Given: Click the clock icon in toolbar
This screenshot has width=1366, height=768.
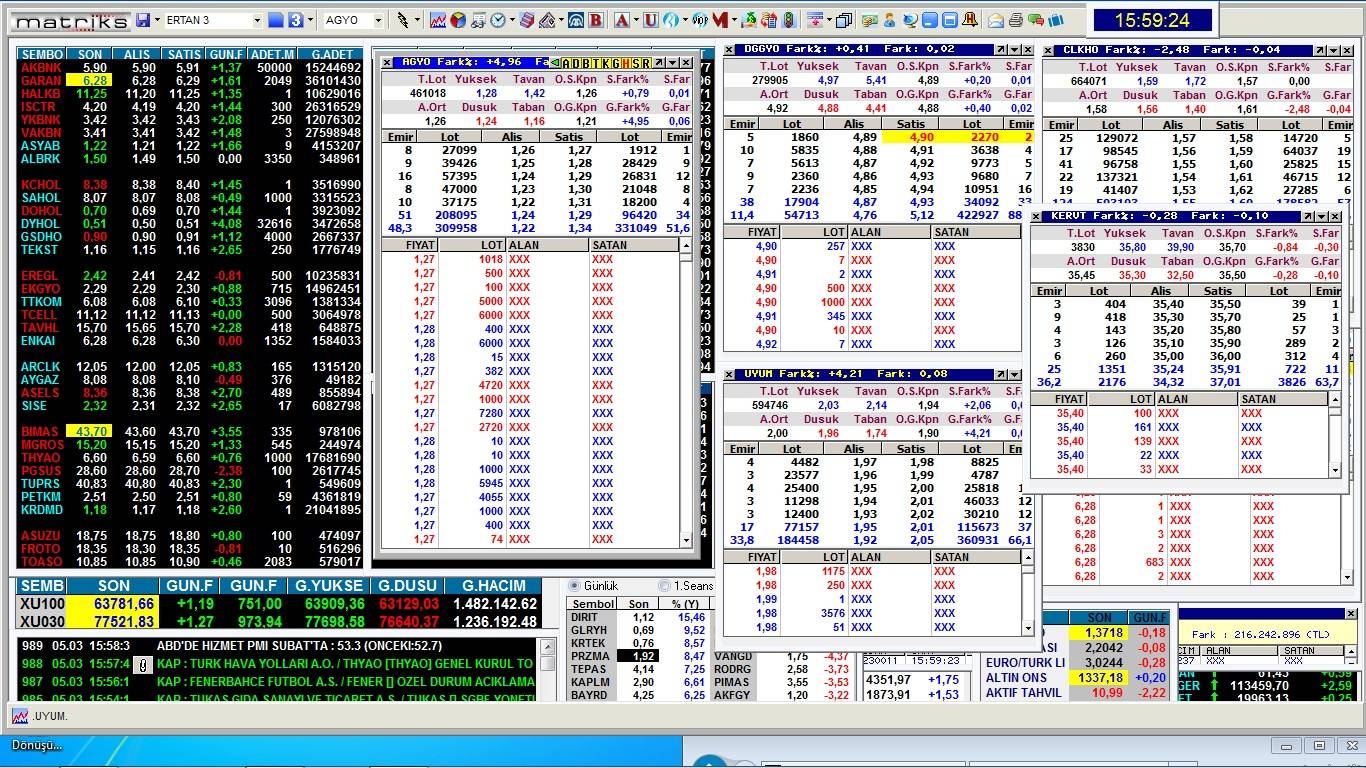Looking at the screenshot, I should [x=498, y=20].
